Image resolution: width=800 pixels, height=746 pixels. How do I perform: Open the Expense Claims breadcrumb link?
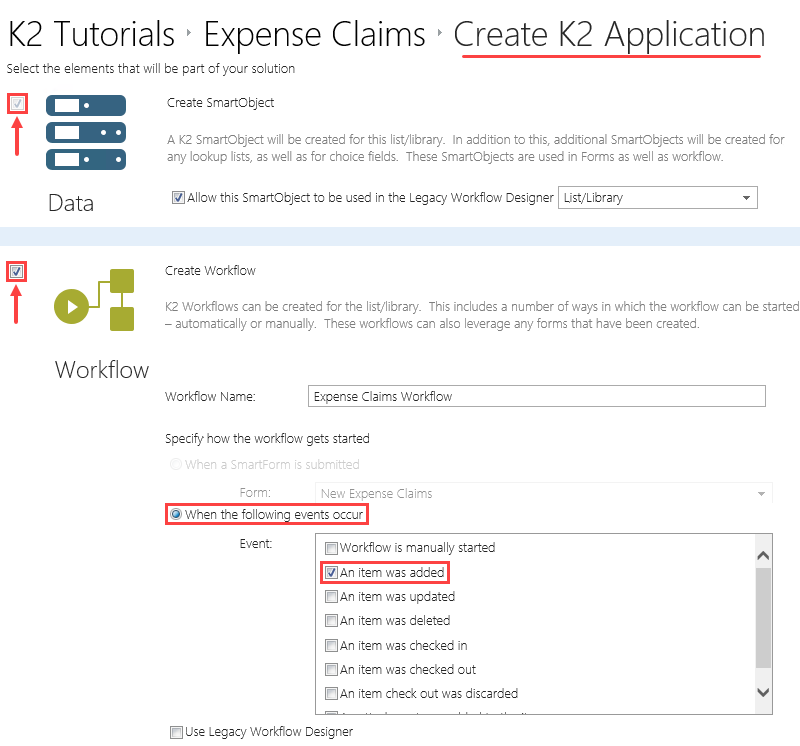click(x=314, y=33)
